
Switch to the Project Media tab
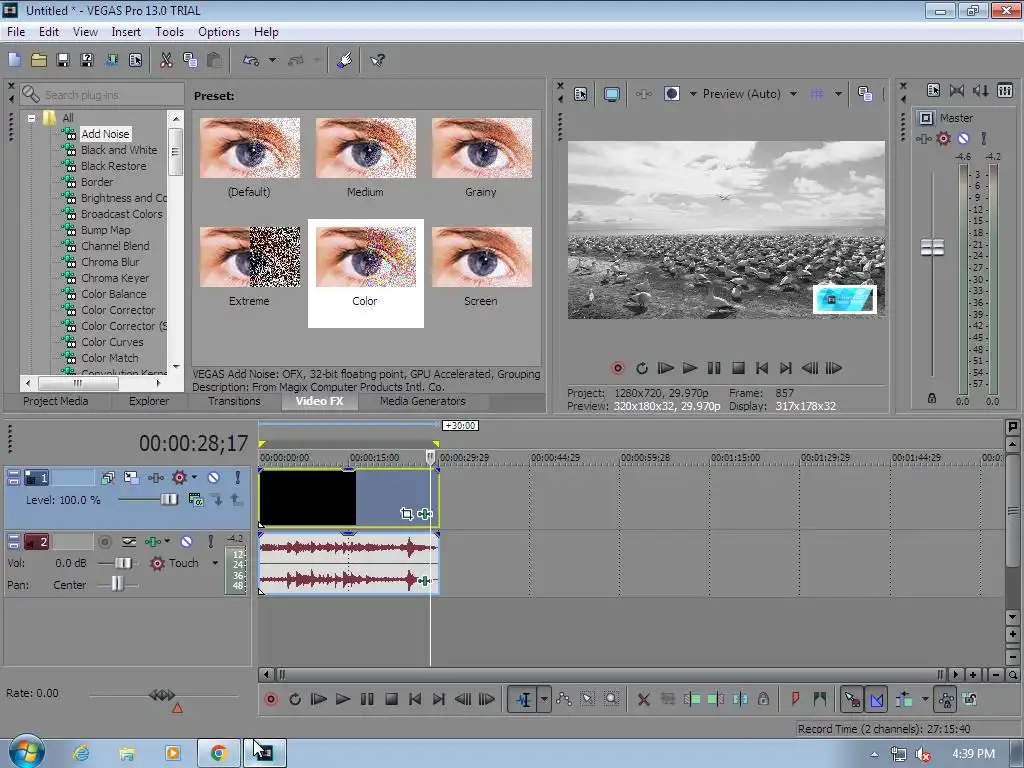tap(56, 401)
